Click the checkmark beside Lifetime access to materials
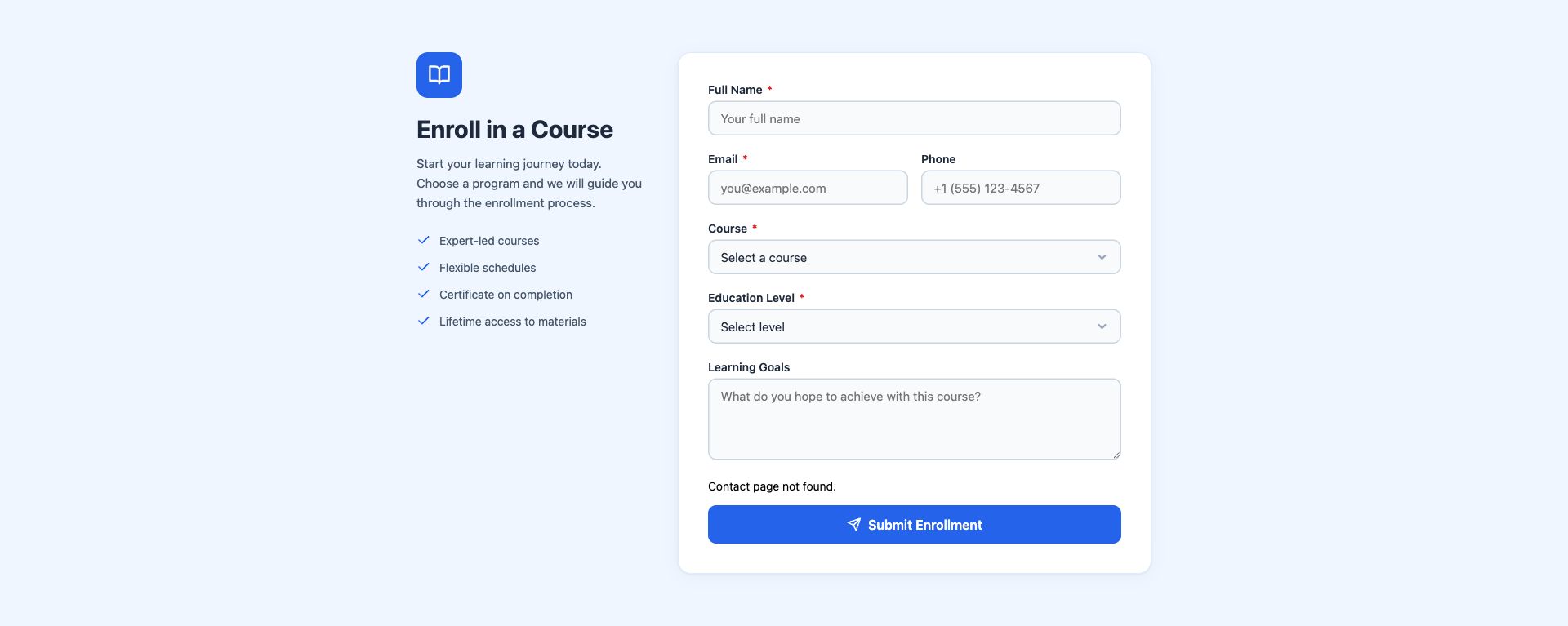The image size is (1568, 626). point(423,321)
